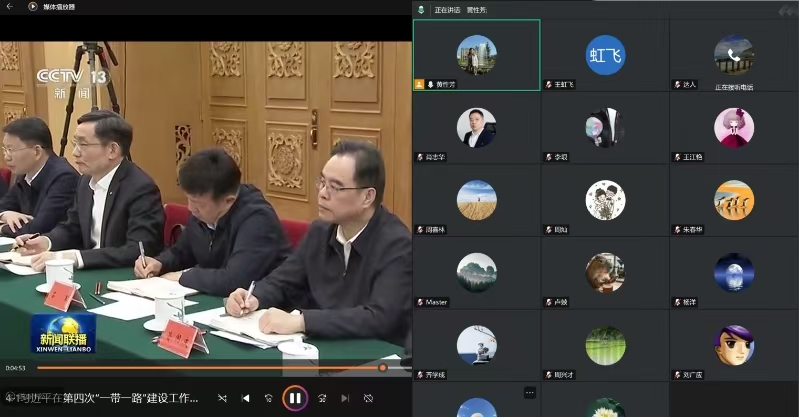
Task: Click the fast-forward button right of pause
Action: click(x=320, y=398)
